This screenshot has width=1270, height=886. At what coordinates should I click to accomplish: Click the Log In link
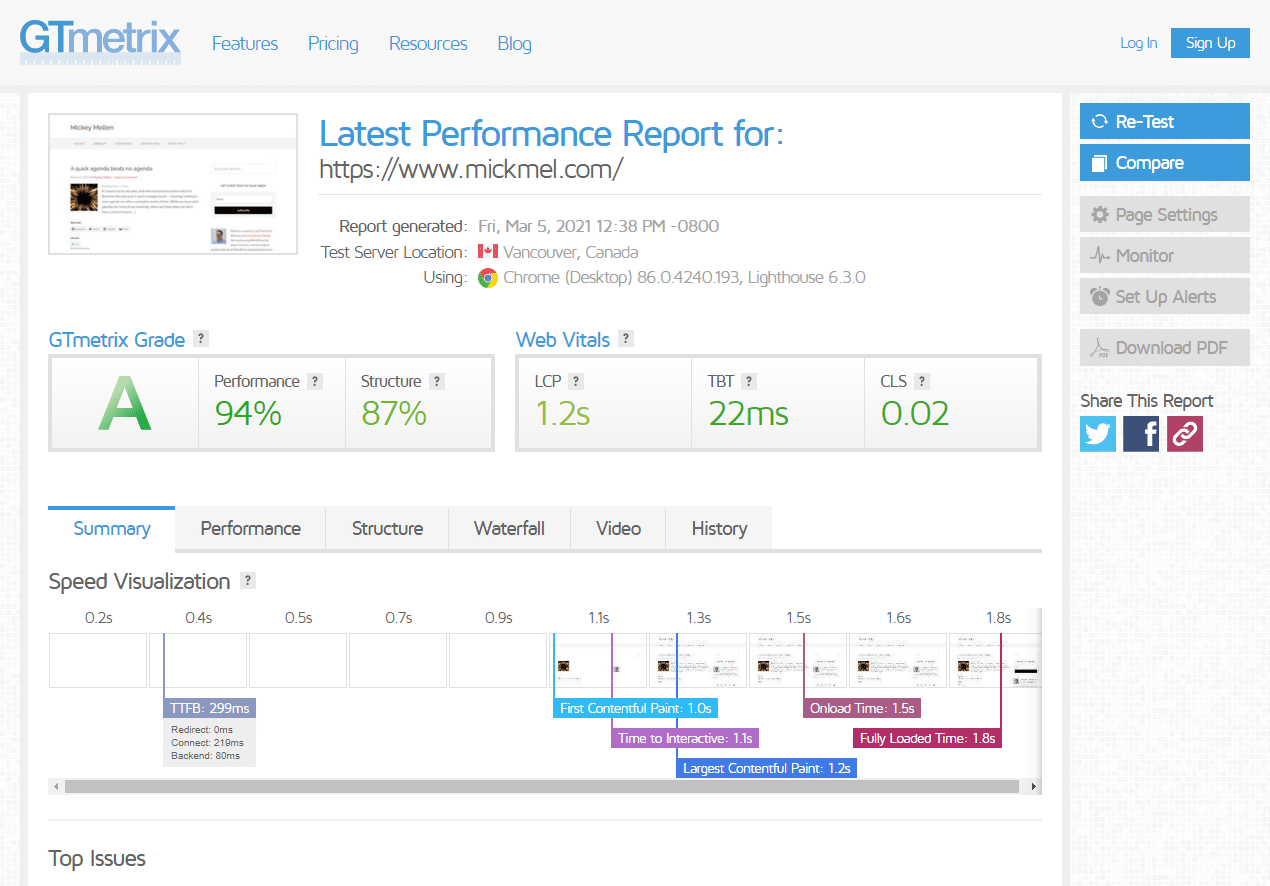coord(1139,43)
